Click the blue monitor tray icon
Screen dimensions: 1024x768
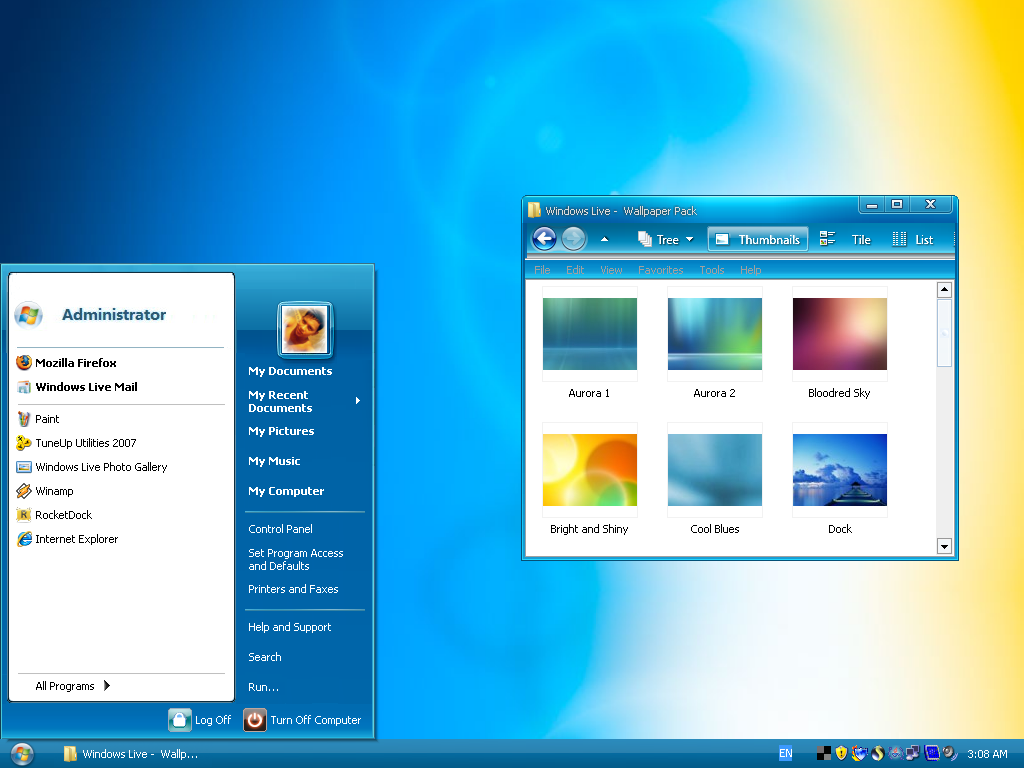click(x=932, y=753)
